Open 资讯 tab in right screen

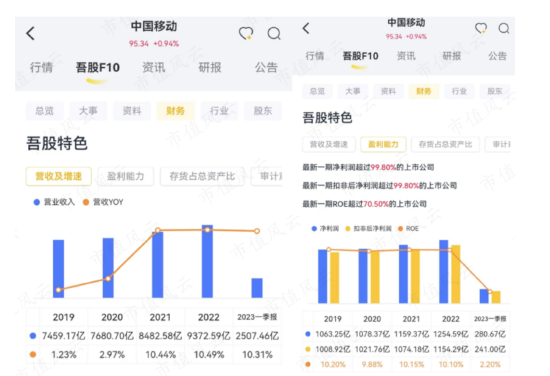coord(406,56)
